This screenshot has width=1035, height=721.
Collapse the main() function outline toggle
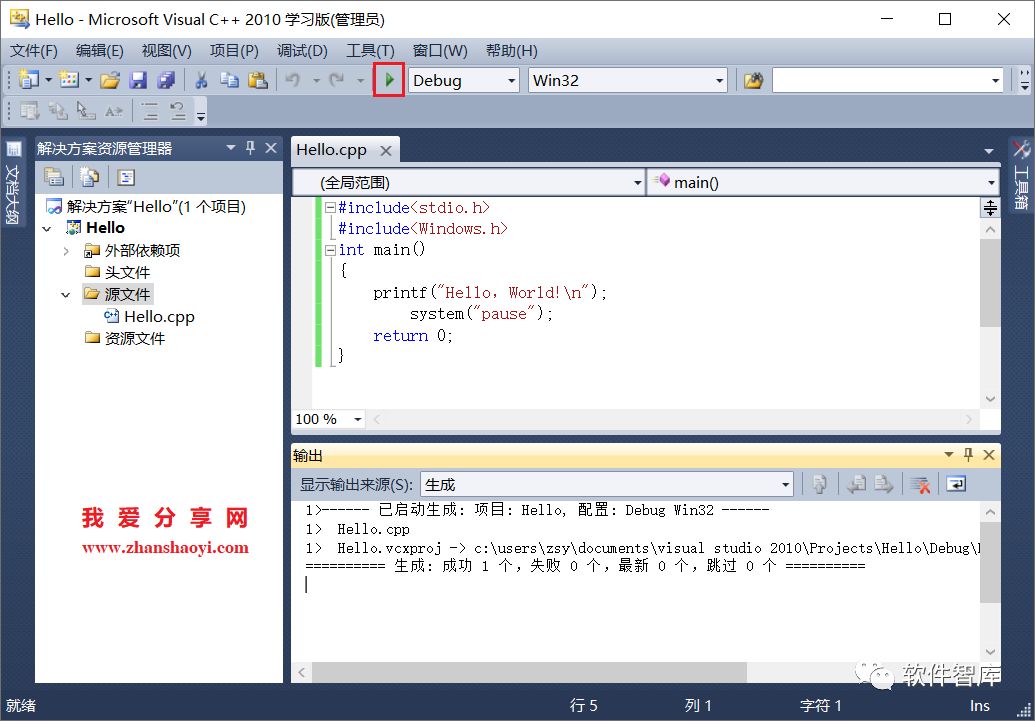coord(330,250)
